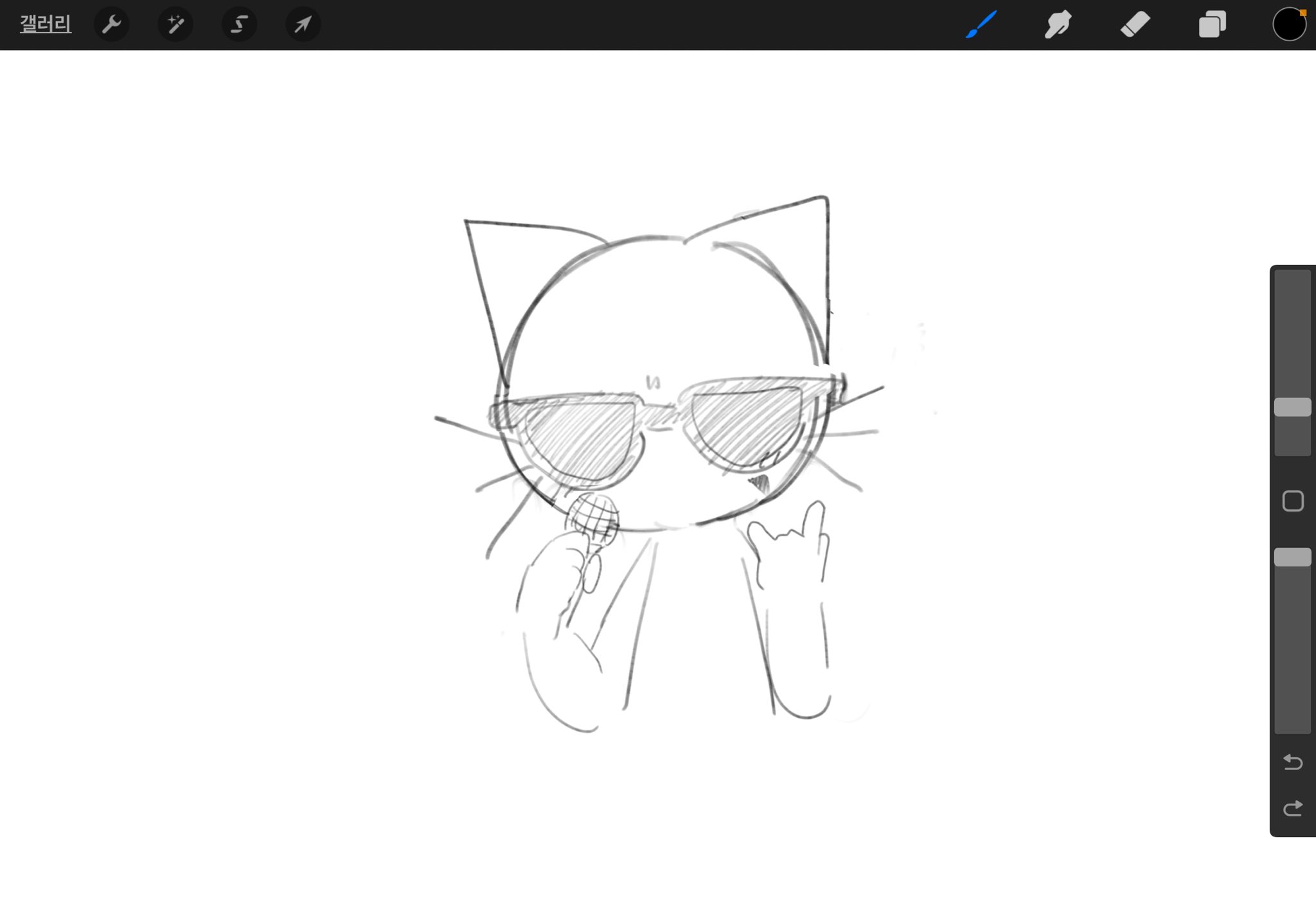Redo the last undone stroke
1316x920 pixels.
(1292, 808)
